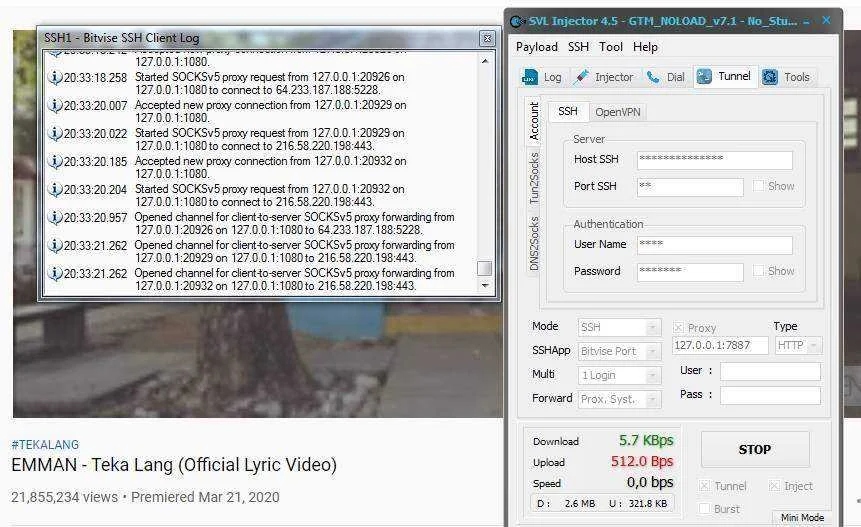Image resolution: width=861 pixels, height=527 pixels.
Task: Open the SSHApp dropdown showing Bitvise Port
Action: click(619, 351)
